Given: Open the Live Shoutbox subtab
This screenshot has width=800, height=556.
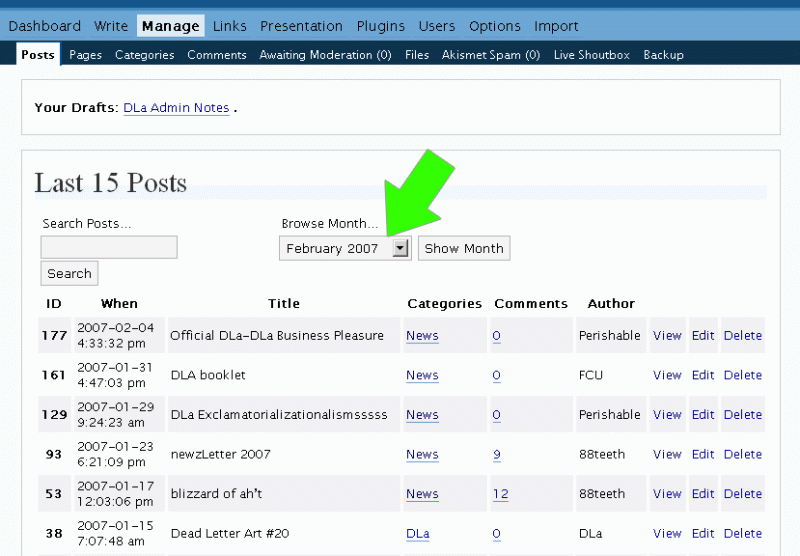Looking at the screenshot, I should (x=592, y=55).
